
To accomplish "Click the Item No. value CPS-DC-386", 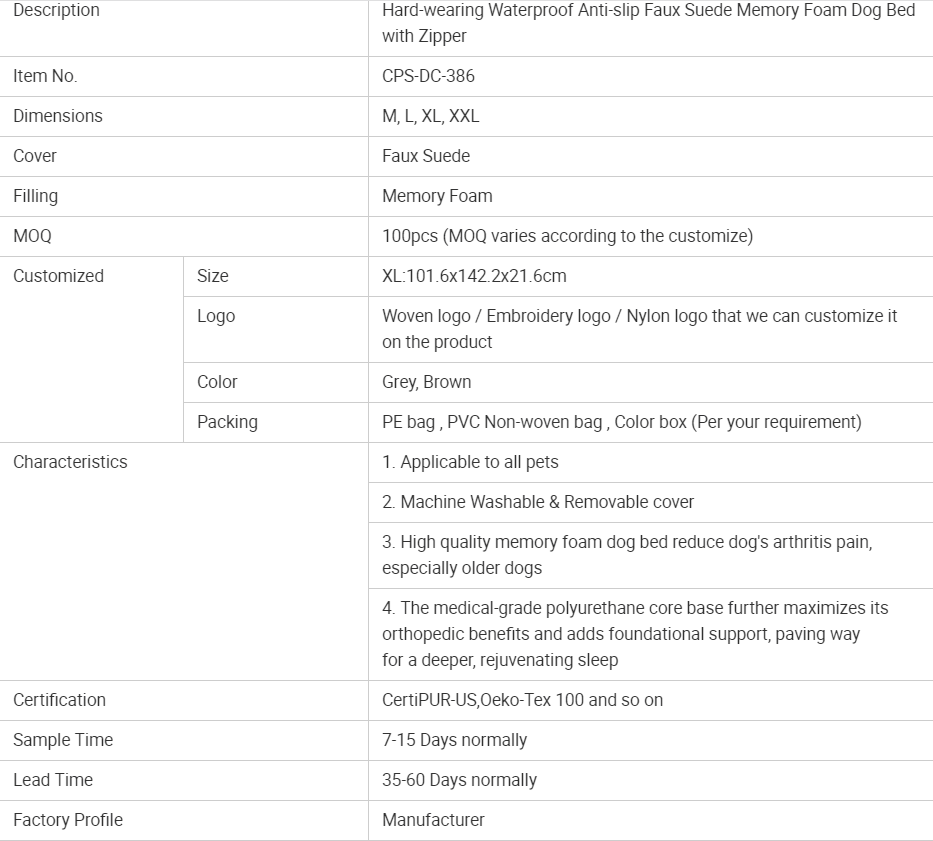I will coord(428,76).
